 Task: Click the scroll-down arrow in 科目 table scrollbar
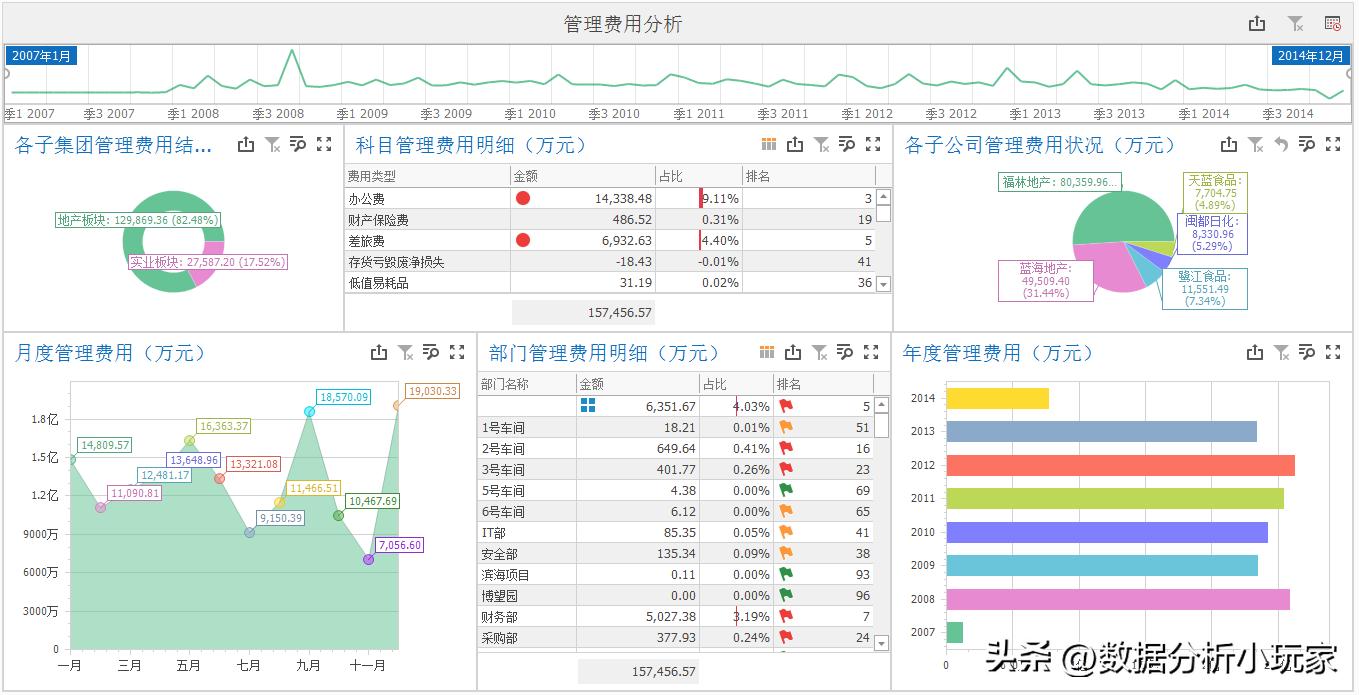(x=881, y=283)
